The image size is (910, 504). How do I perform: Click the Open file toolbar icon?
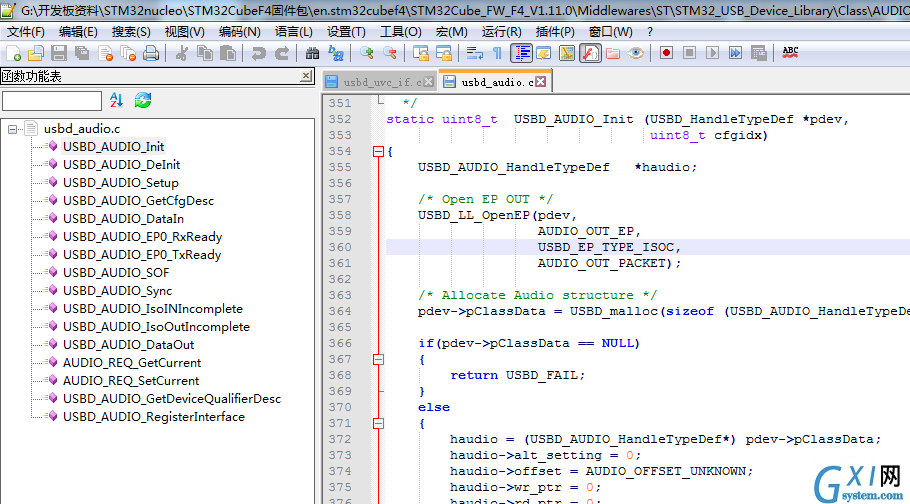pyautogui.click(x=36, y=53)
